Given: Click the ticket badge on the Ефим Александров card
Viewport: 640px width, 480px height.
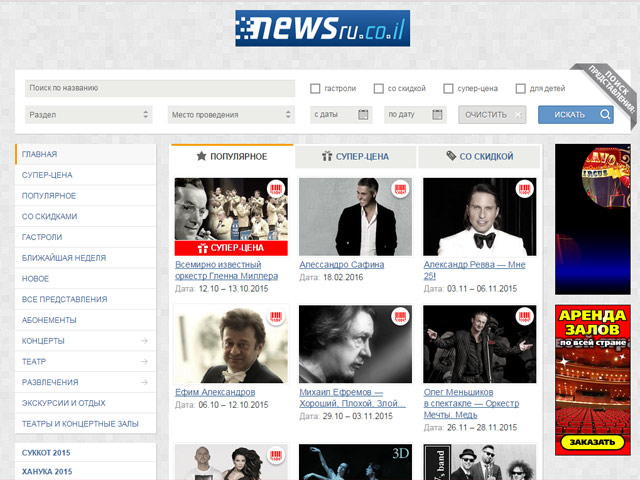Looking at the screenshot, I should pos(276,317).
